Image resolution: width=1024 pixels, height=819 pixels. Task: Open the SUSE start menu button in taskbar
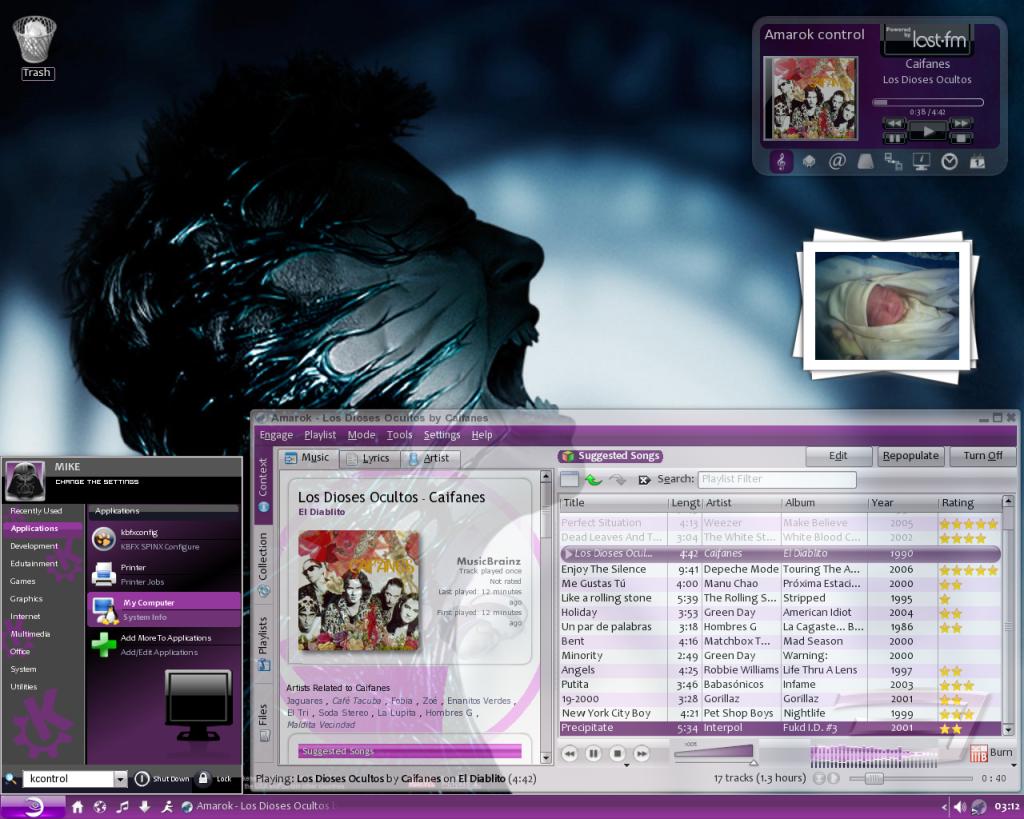click(33, 807)
